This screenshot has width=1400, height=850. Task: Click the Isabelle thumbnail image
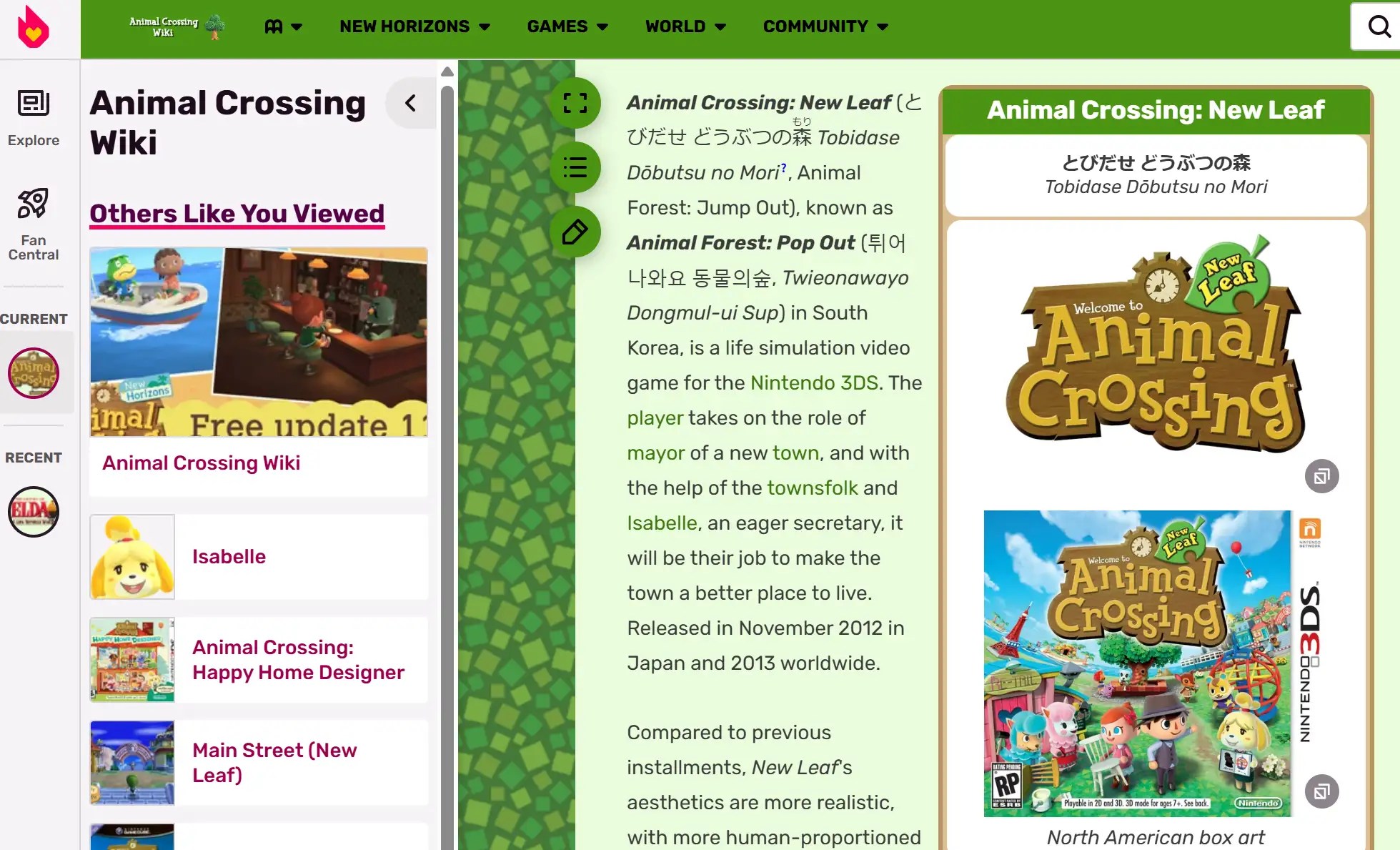tap(132, 557)
